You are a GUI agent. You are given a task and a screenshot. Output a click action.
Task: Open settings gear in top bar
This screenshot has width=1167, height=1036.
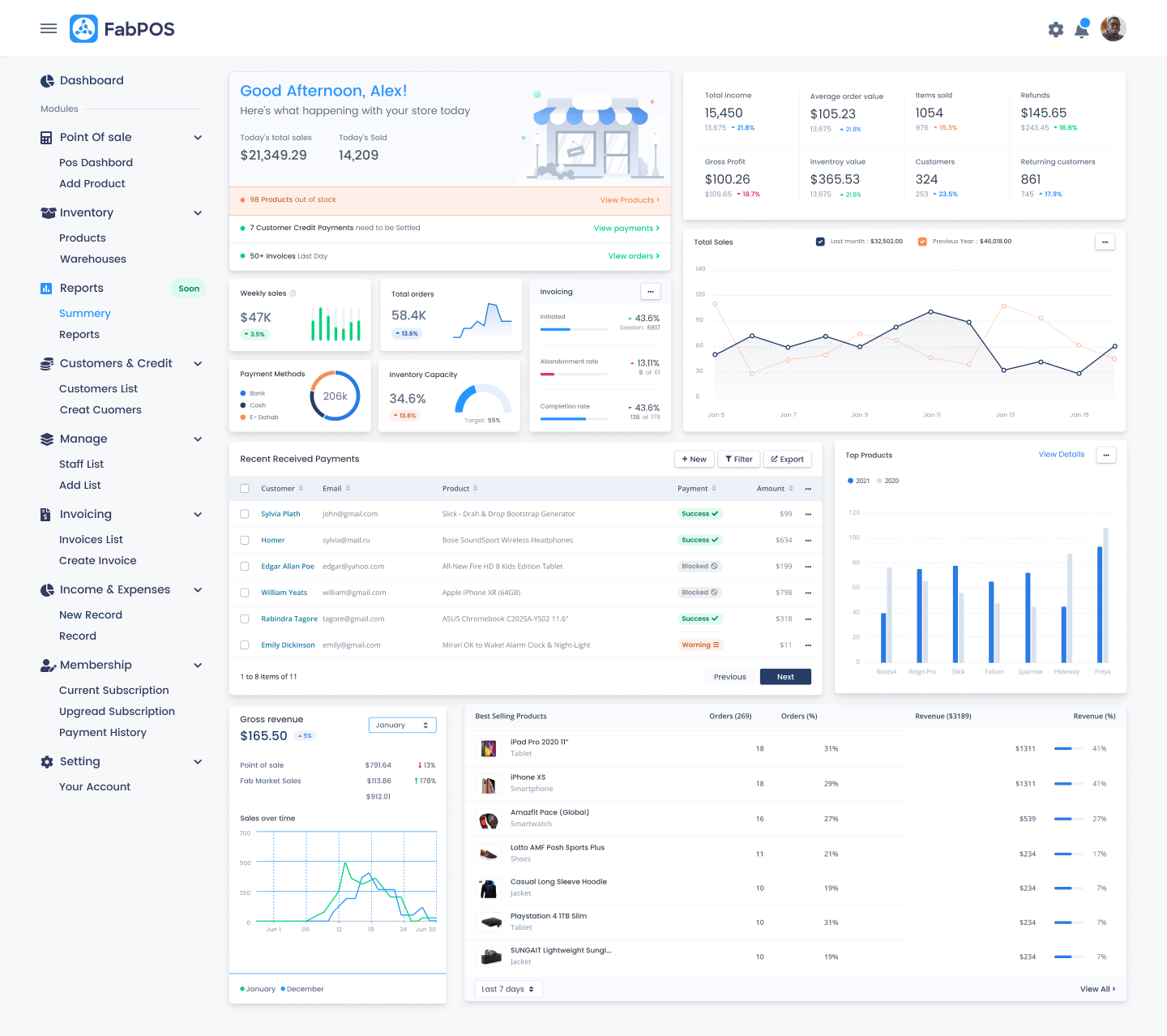click(x=1055, y=30)
